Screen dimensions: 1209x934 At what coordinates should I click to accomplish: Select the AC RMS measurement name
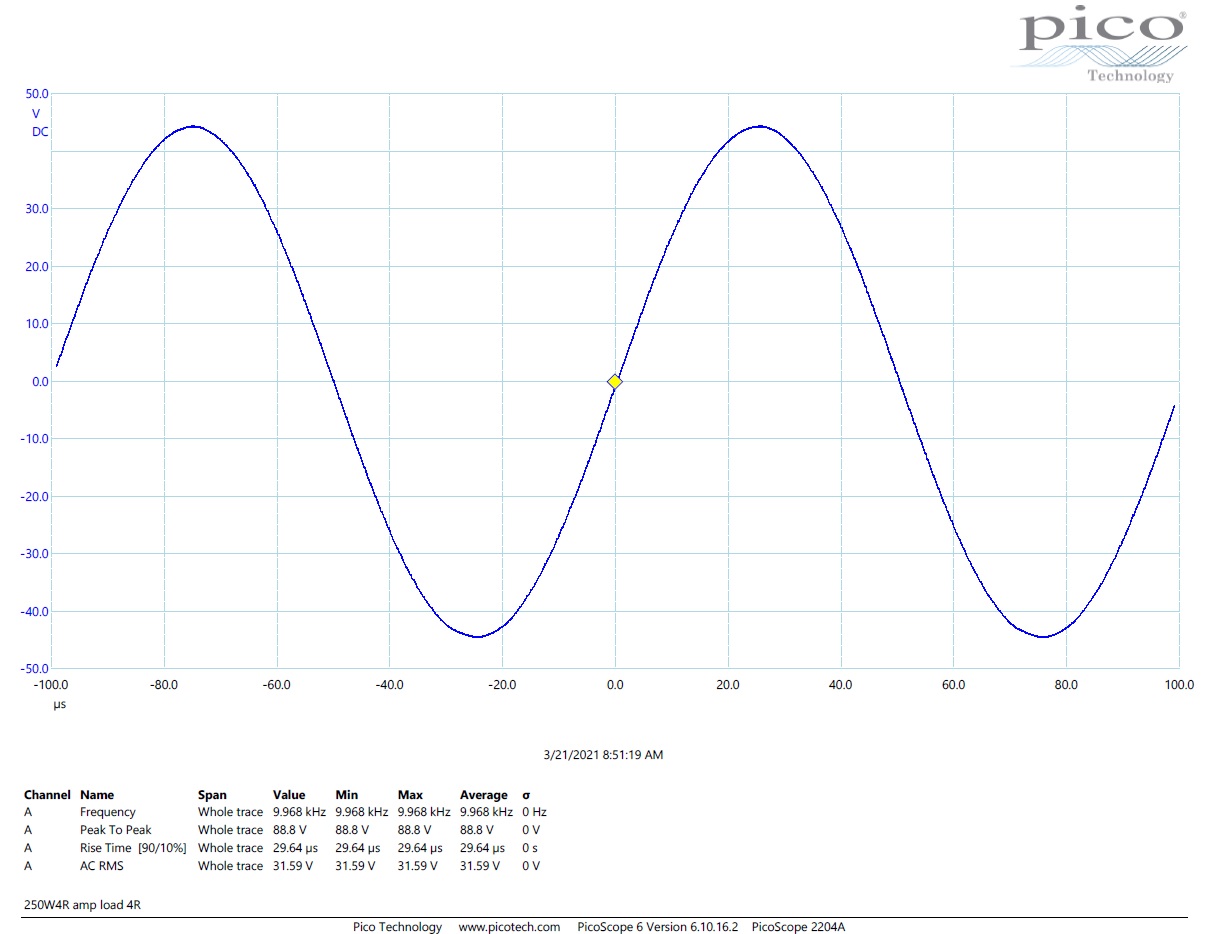click(102, 866)
